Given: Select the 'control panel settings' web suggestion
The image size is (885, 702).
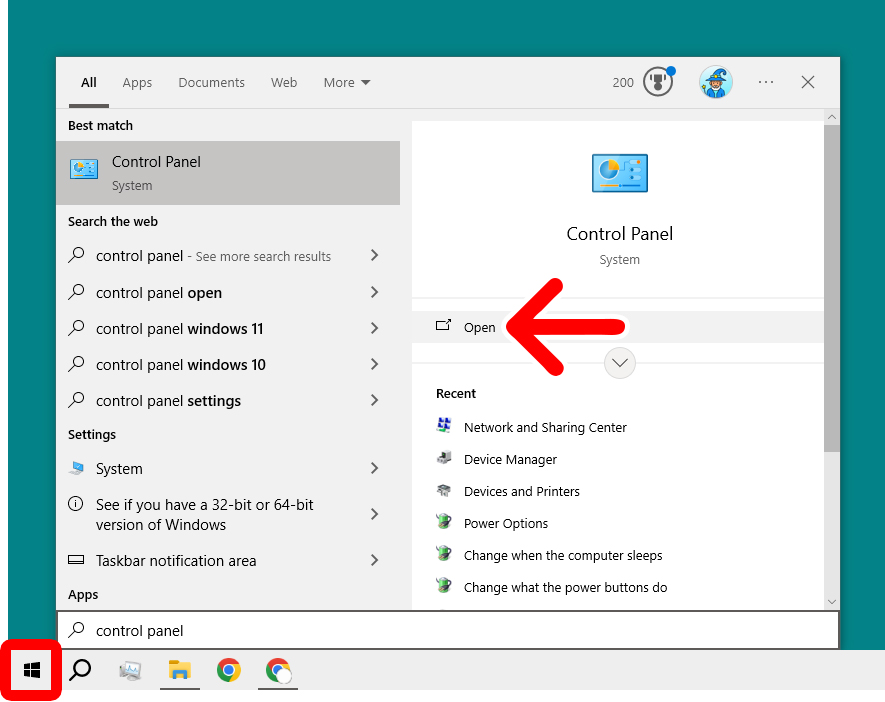Looking at the screenshot, I should (168, 401).
